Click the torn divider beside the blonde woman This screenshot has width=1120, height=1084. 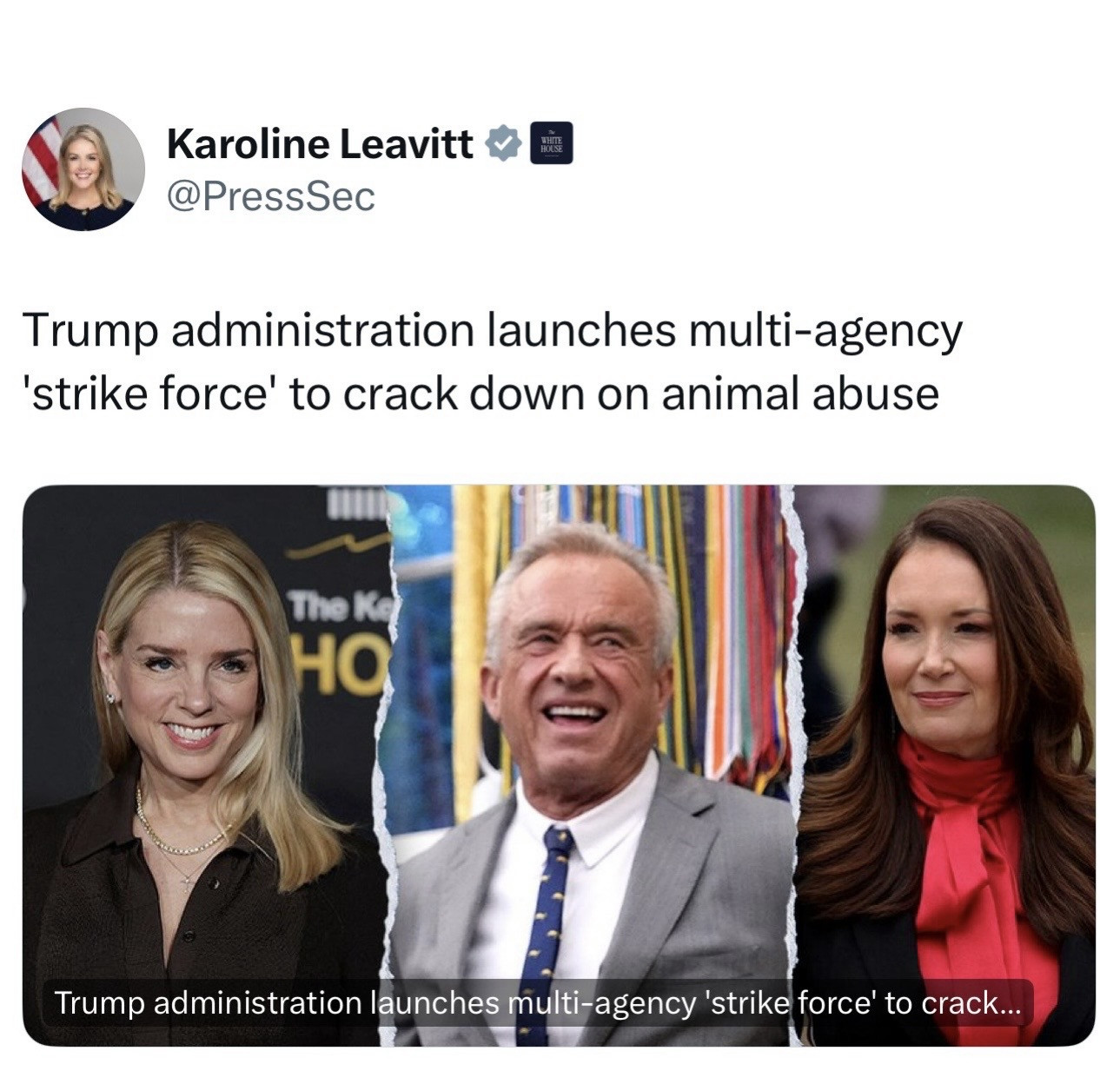pos(390,764)
